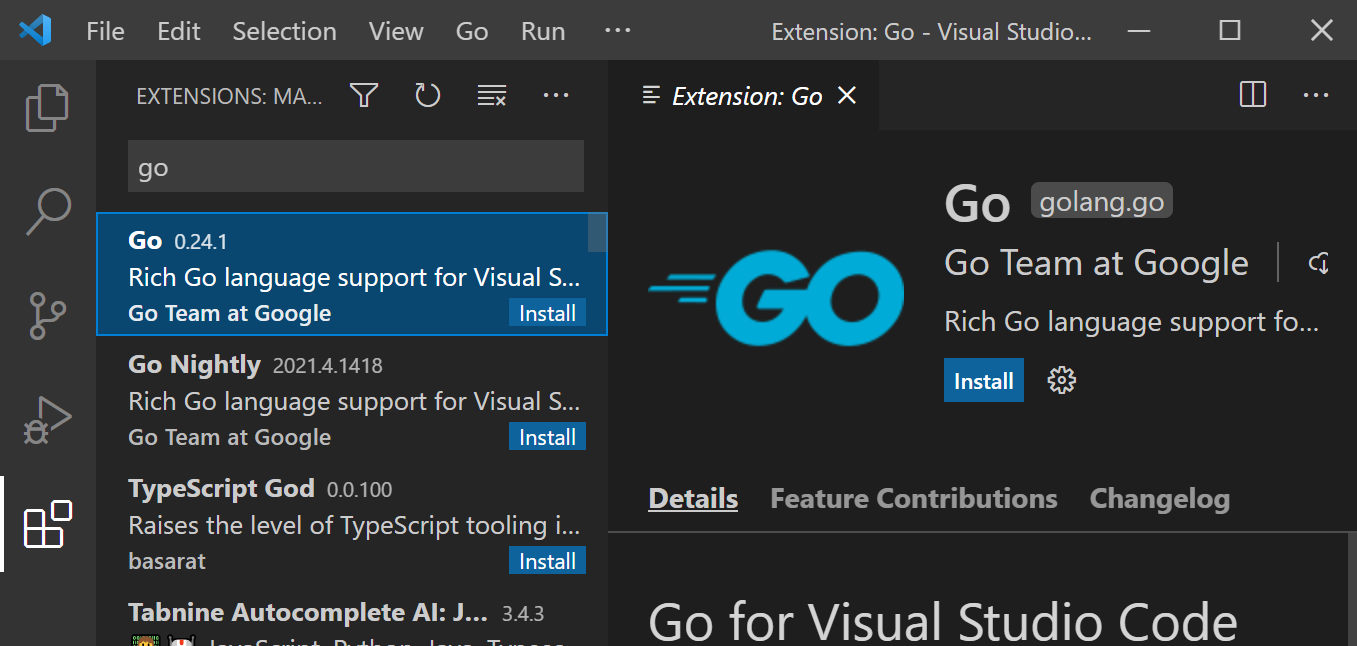
Task: Switch to the Details tab
Action: coord(693,498)
